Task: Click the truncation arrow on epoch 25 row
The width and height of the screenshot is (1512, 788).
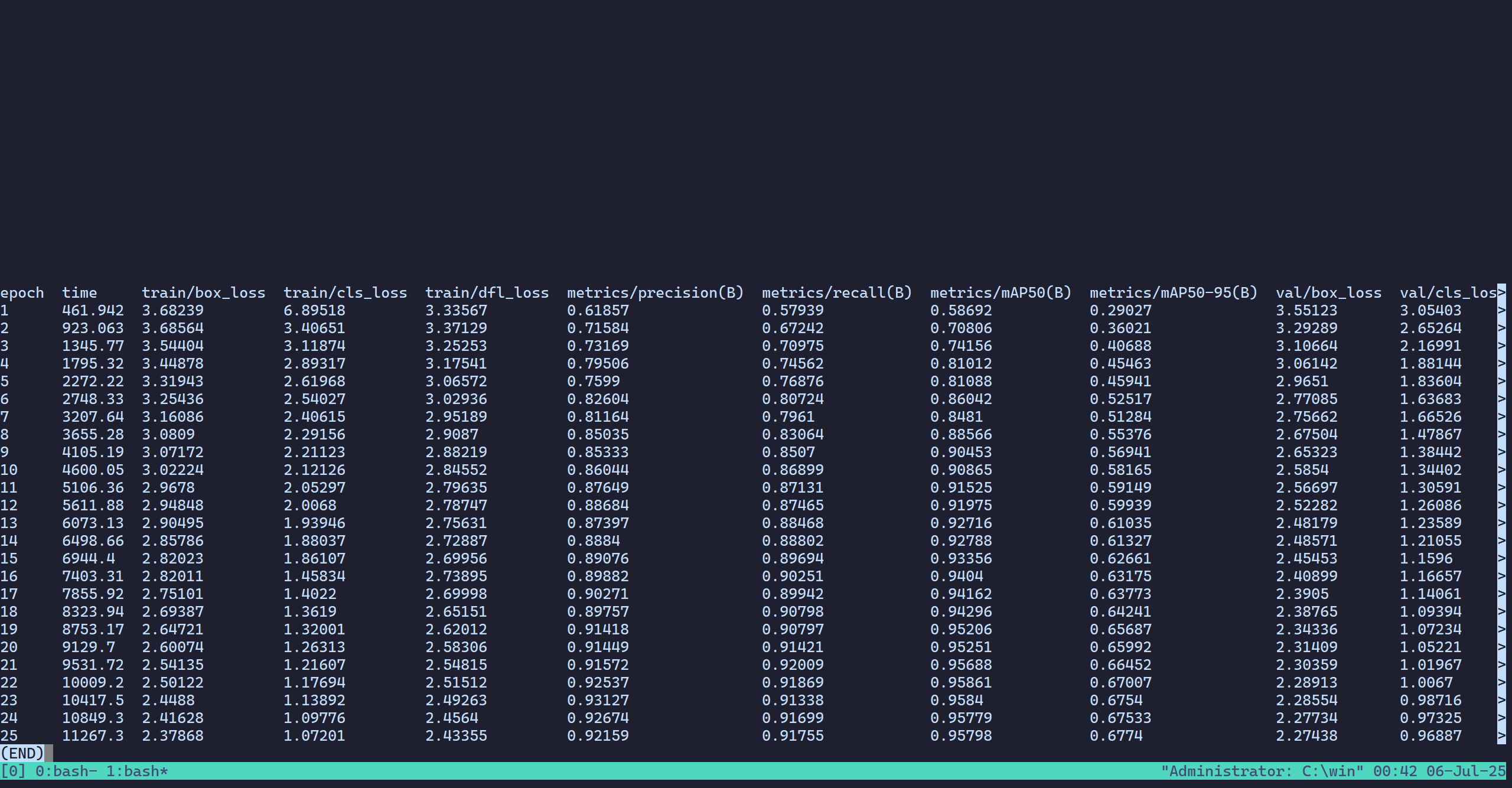Action: (1501, 736)
